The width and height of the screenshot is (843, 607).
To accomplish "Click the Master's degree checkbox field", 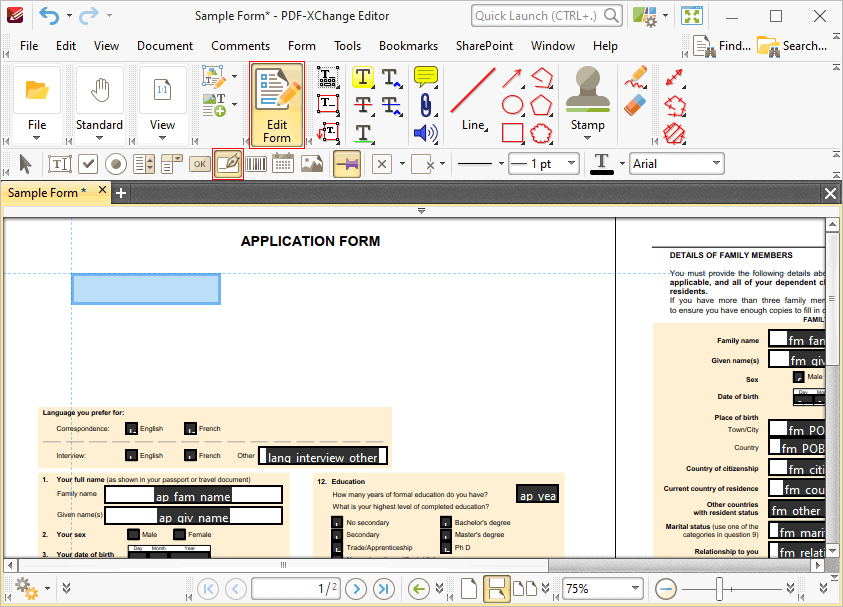I will (446, 534).
